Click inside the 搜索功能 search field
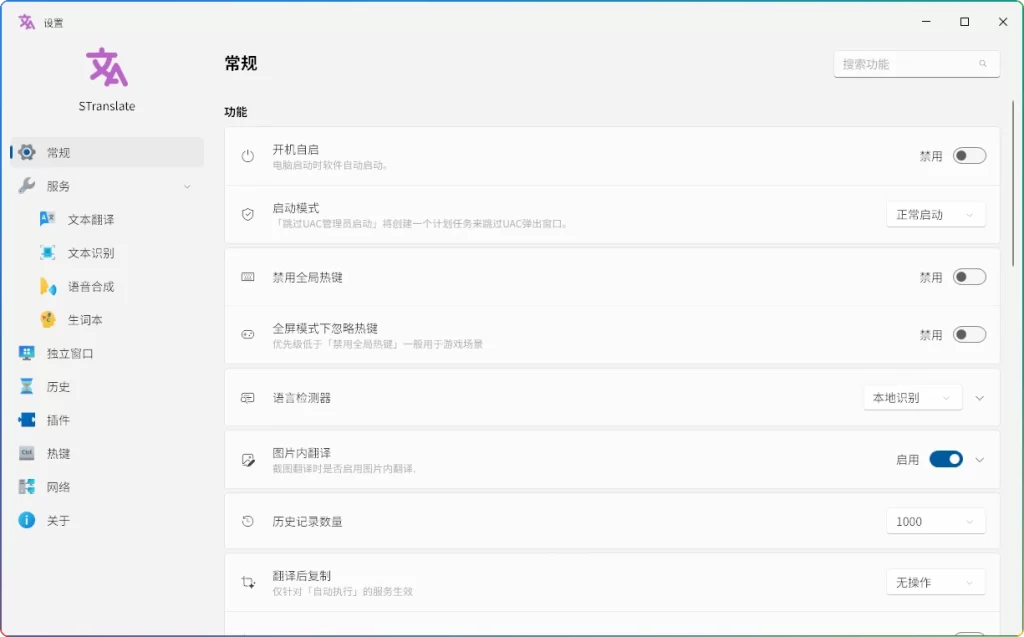1024x637 pixels. tap(910, 63)
